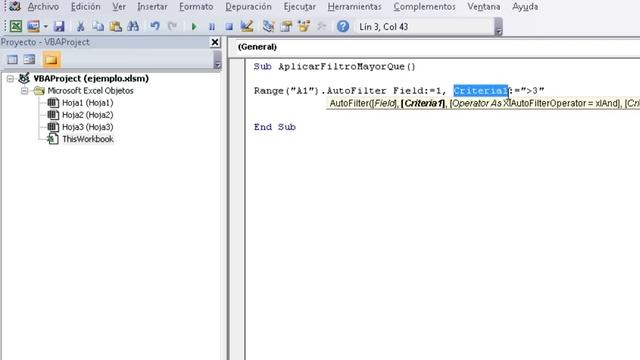The width and height of the screenshot is (640, 360).
Task: Click the Break (pause) icon
Action: point(212,27)
